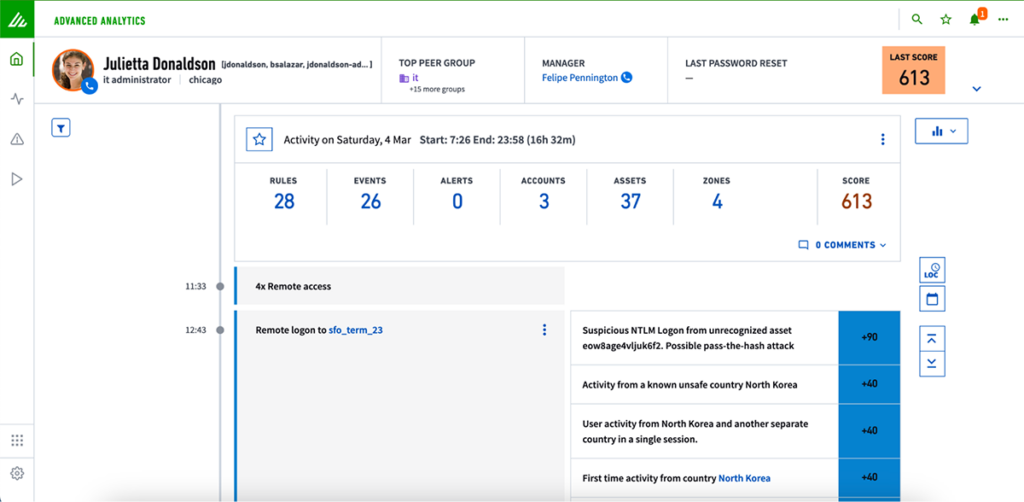Open the settings gear in sidebar
The width and height of the screenshot is (1024, 502).
click(x=16, y=473)
